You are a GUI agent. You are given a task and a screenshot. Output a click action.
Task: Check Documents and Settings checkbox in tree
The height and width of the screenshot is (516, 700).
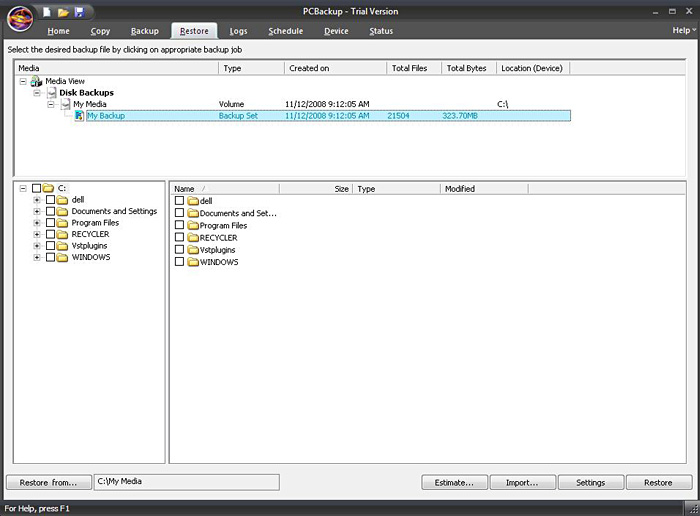pos(50,212)
